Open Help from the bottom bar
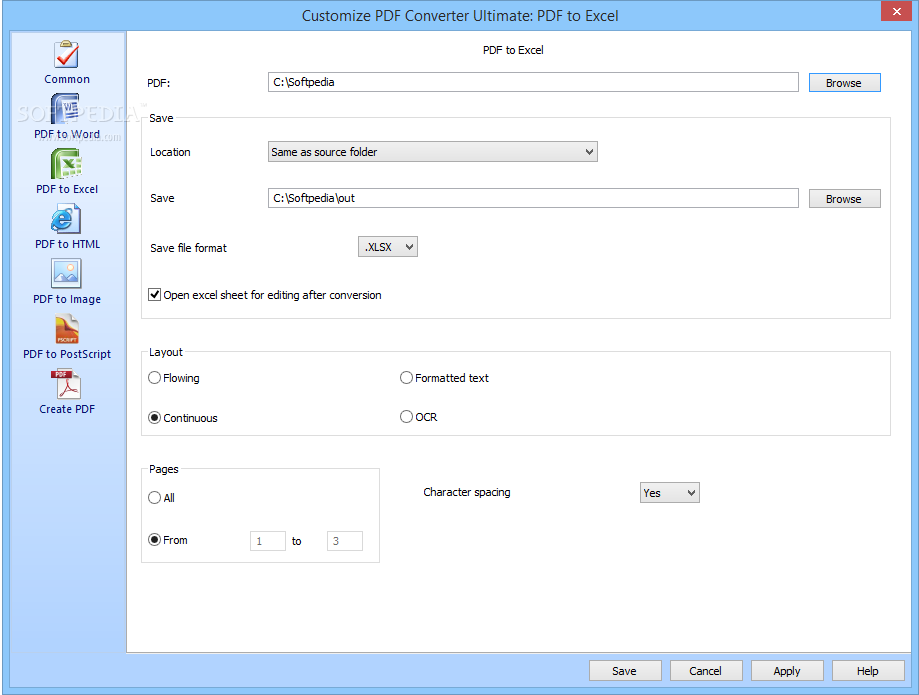This screenshot has width=919, height=695. [868, 671]
